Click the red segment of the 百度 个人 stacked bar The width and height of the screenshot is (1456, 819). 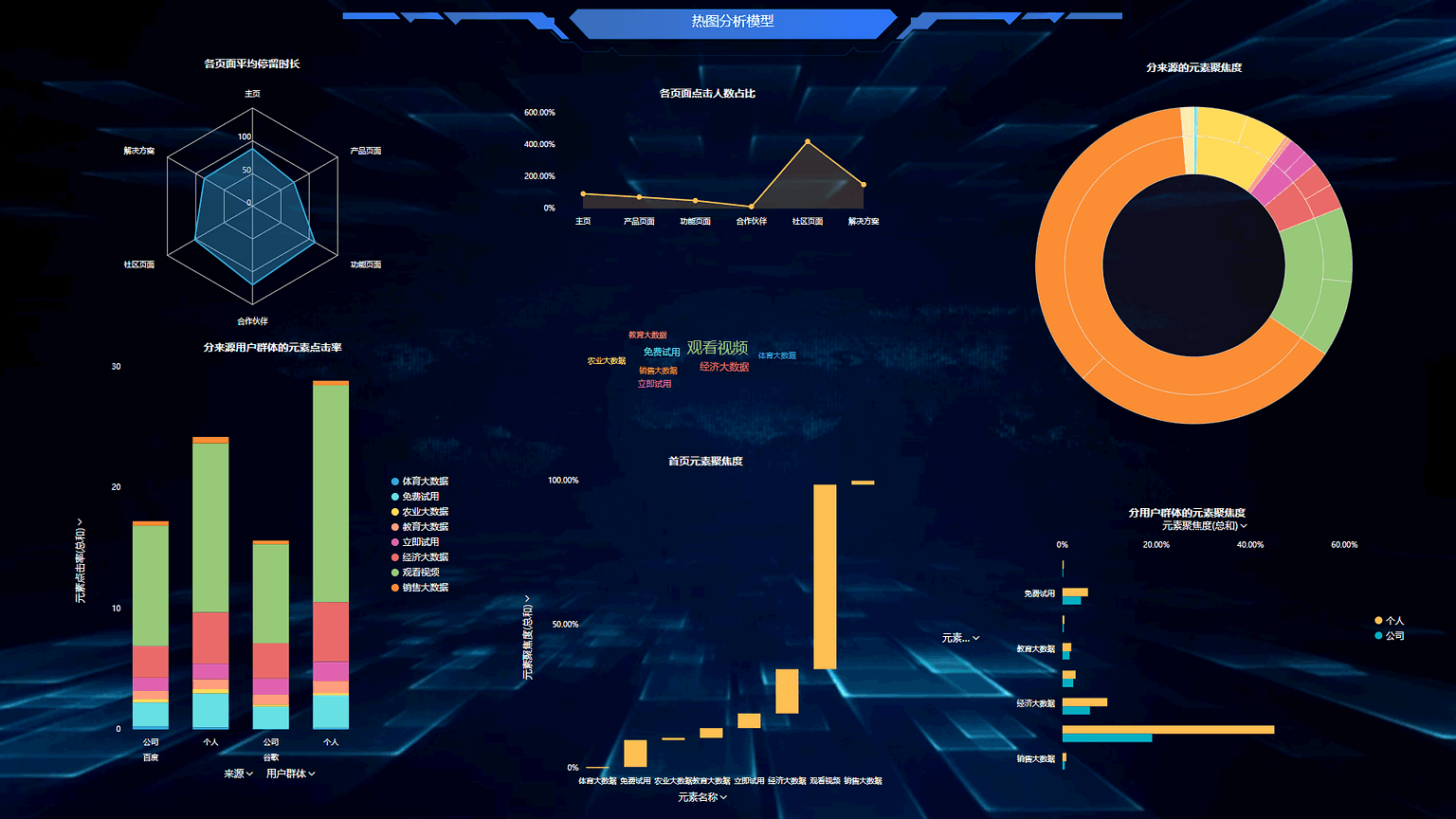(210, 638)
